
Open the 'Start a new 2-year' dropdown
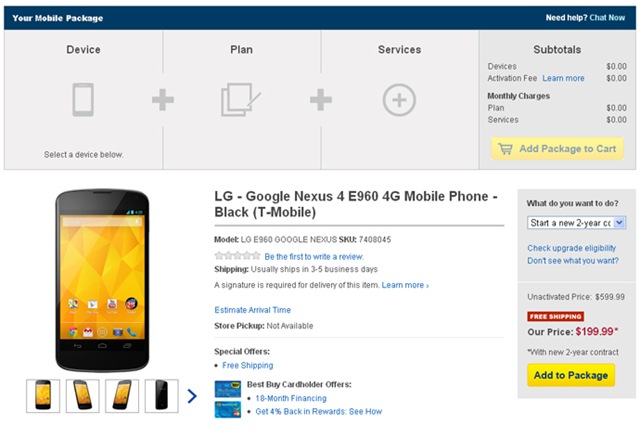[x=576, y=222]
